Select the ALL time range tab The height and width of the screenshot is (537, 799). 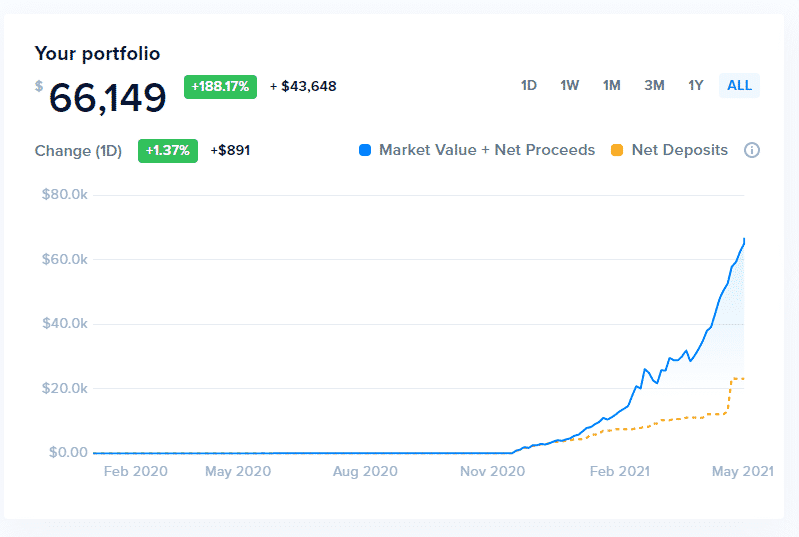click(x=739, y=85)
